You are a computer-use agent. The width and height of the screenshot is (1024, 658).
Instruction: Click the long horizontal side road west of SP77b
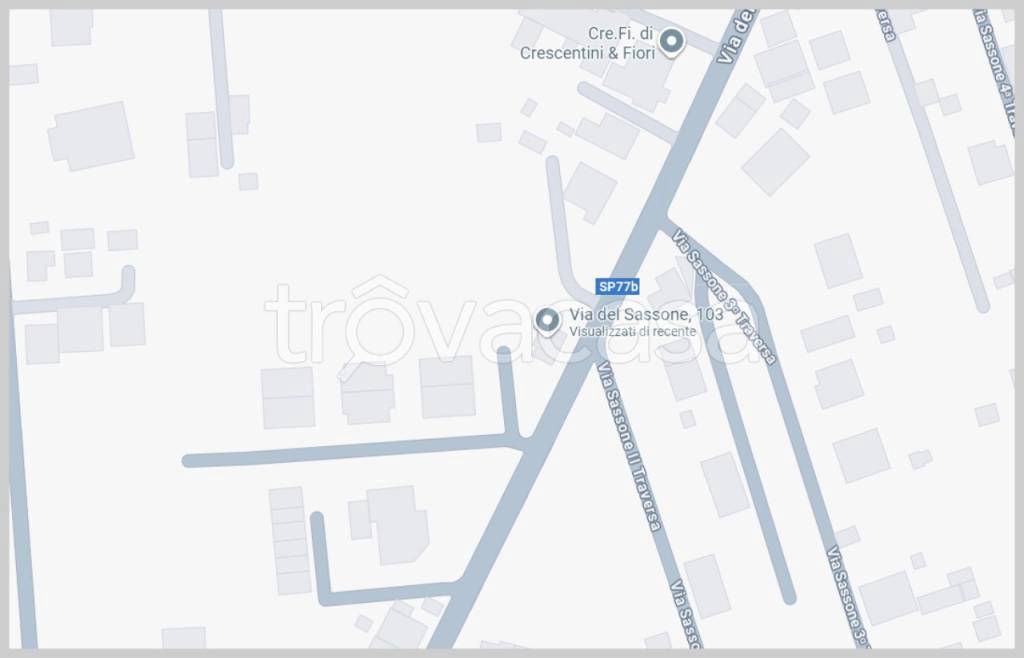pyautogui.click(x=356, y=451)
